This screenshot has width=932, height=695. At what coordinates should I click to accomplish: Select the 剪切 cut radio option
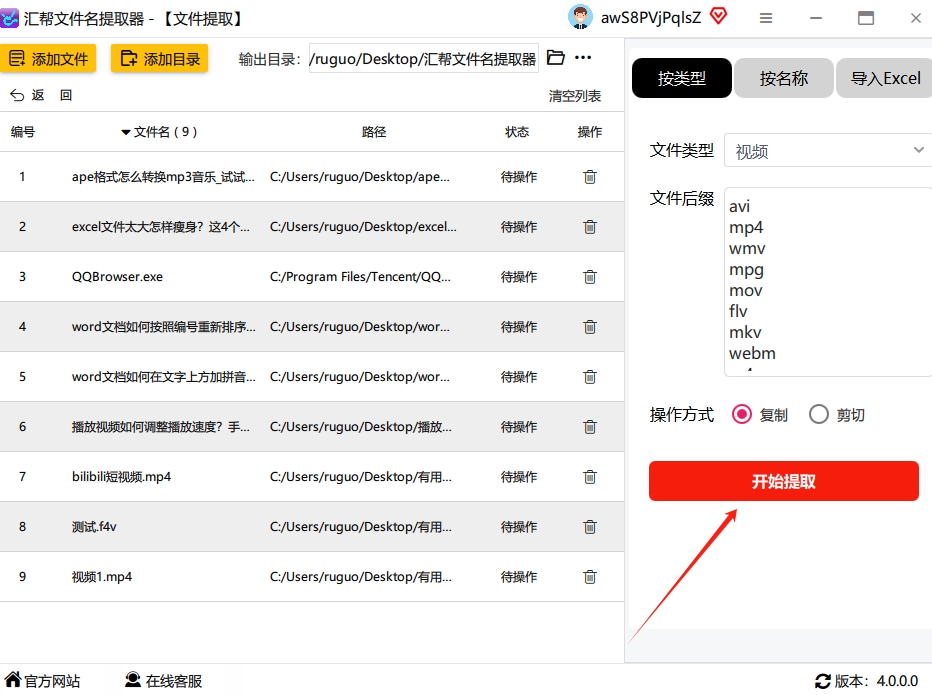tap(818, 414)
